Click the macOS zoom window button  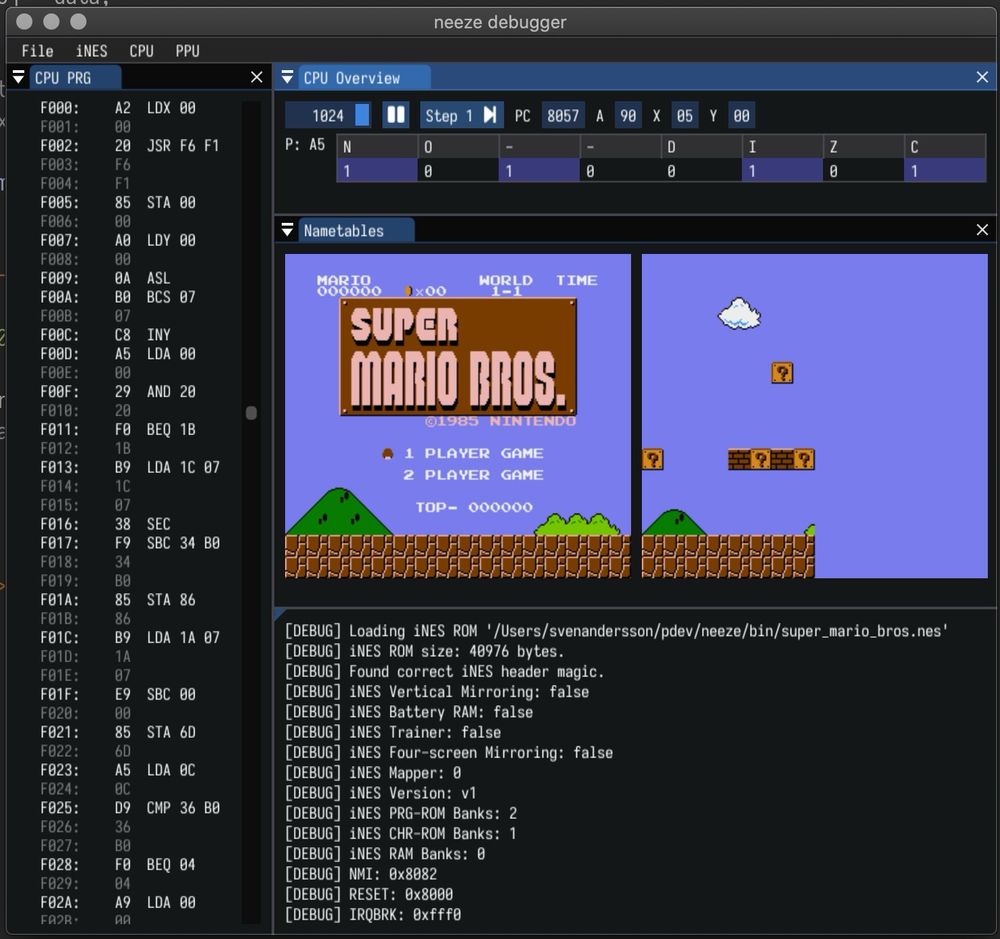[78, 22]
